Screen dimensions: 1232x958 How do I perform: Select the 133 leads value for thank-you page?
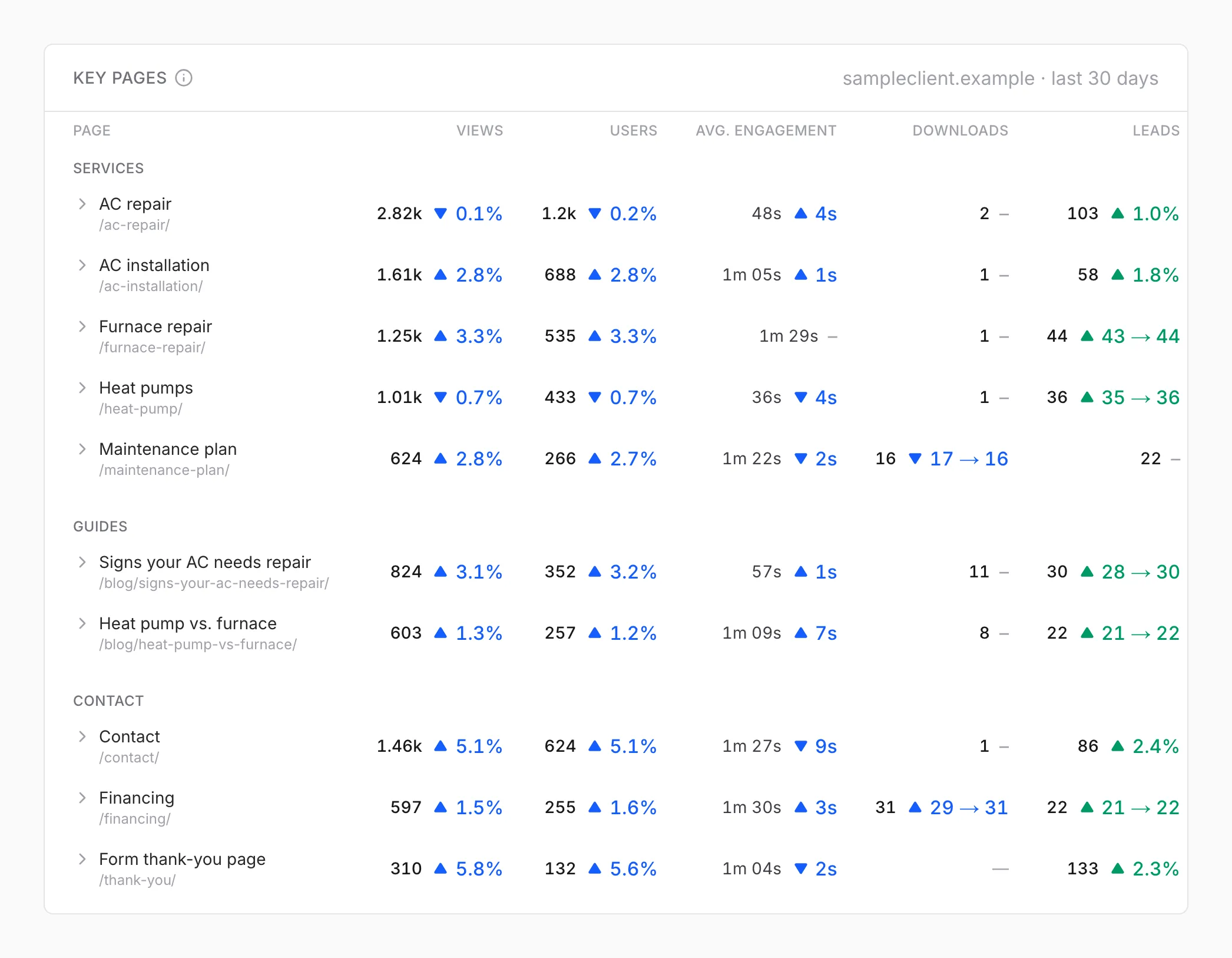click(1082, 868)
